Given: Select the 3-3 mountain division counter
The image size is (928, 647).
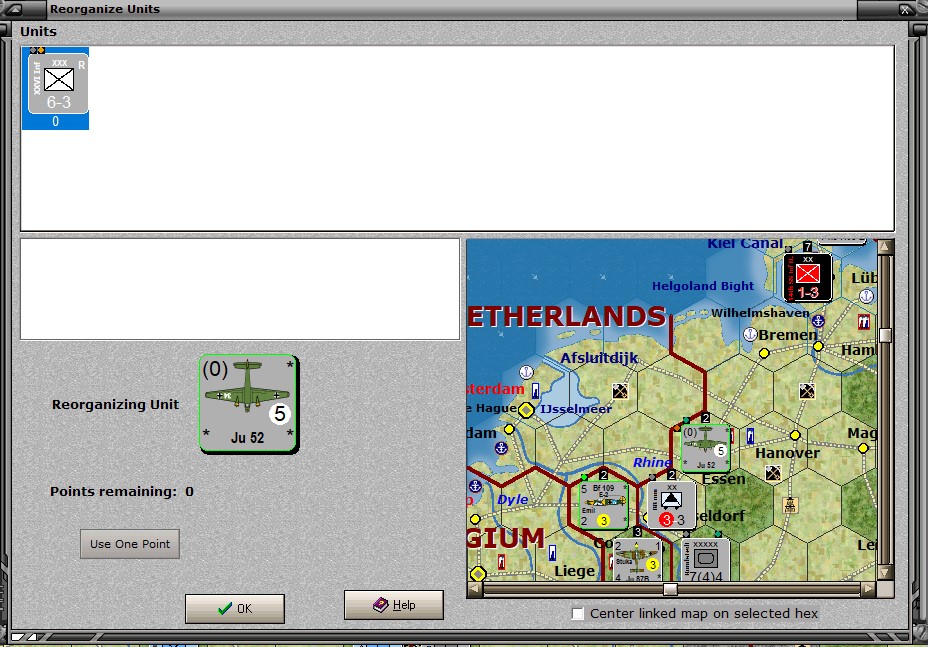Looking at the screenshot, I should point(671,505).
